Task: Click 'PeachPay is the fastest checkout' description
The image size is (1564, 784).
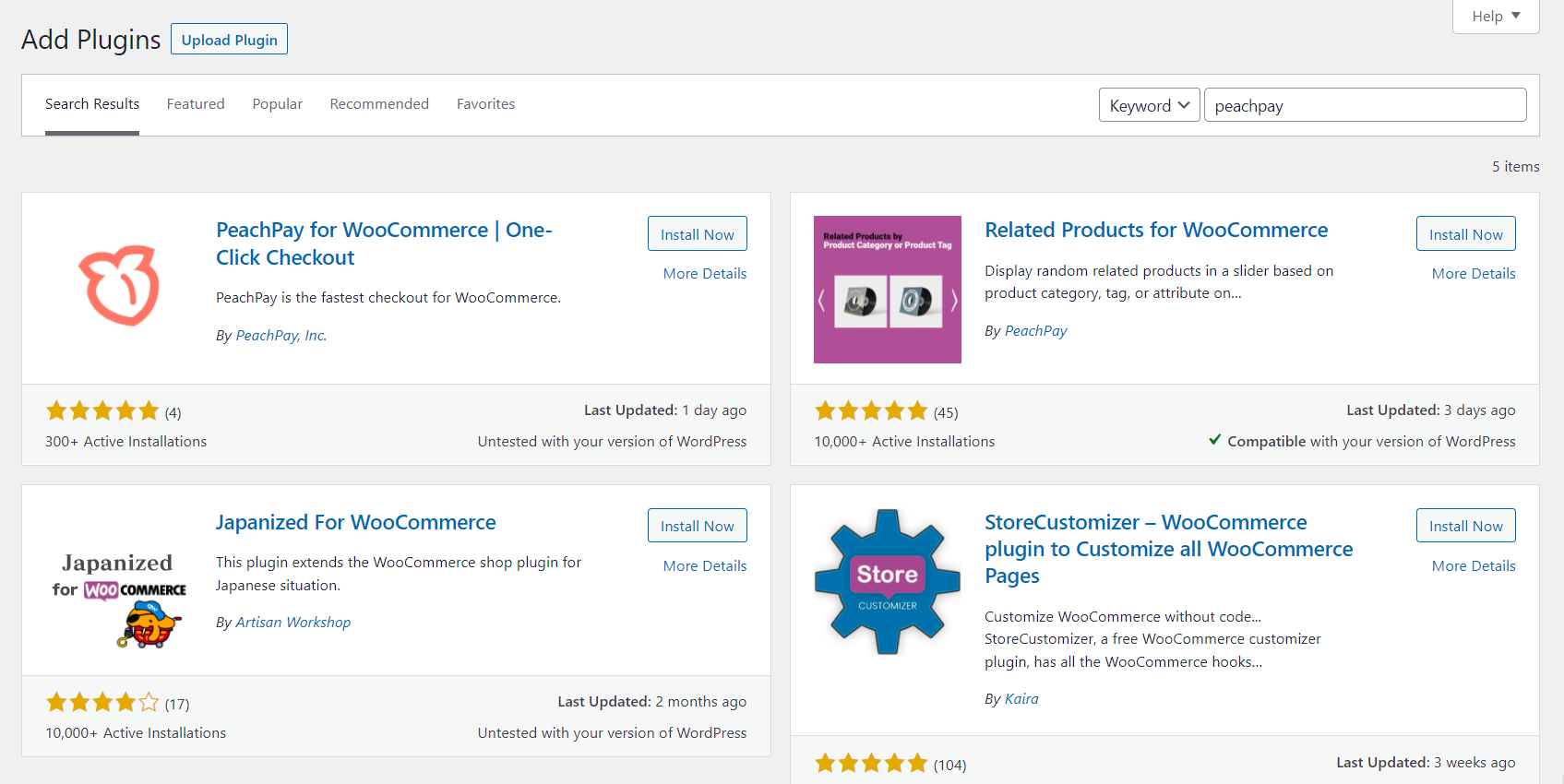Action: coord(388,298)
